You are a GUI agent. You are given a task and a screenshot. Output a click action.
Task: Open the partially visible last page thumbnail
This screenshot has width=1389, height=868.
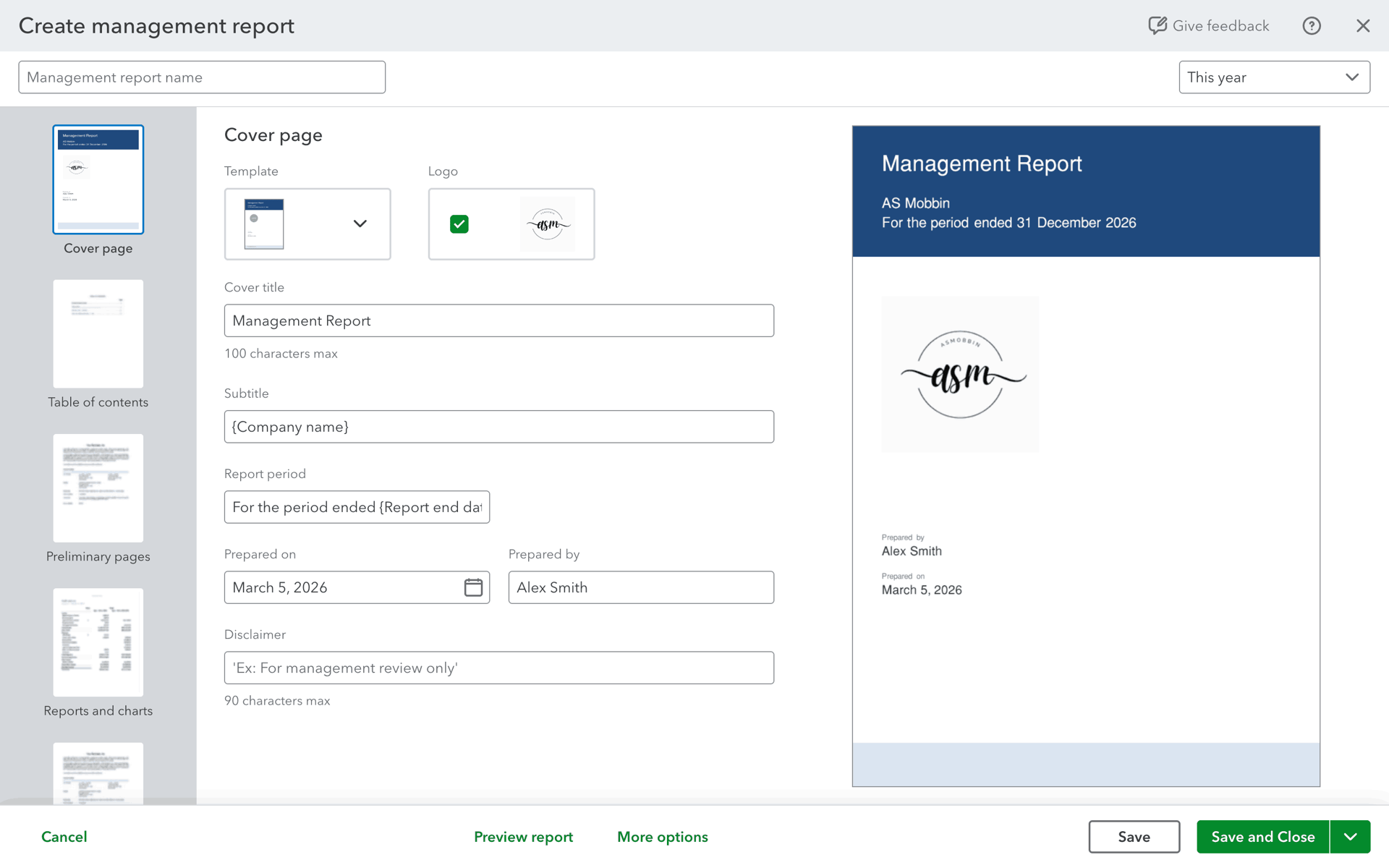point(98,773)
